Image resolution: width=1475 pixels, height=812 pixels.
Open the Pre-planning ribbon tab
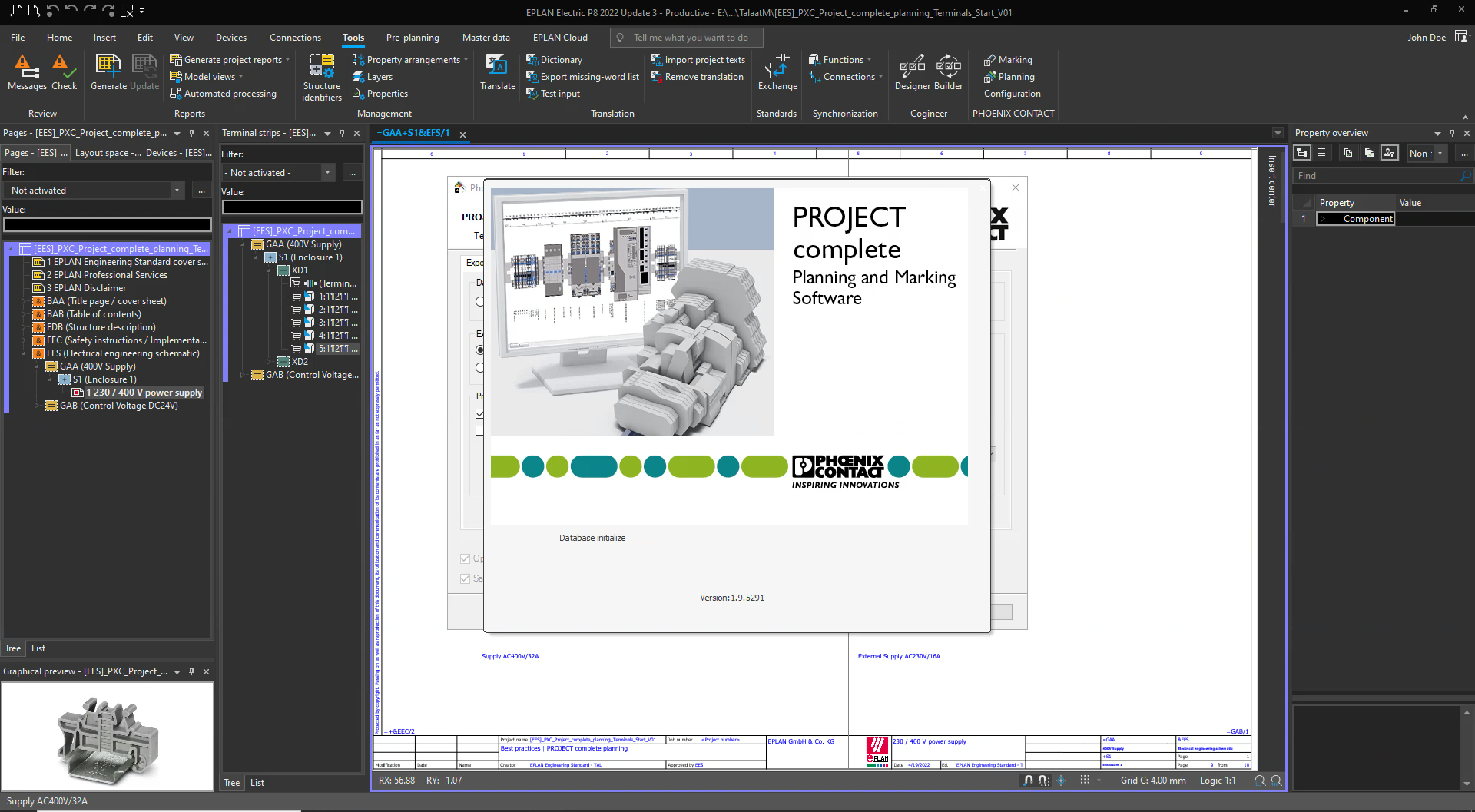pos(413,38)
